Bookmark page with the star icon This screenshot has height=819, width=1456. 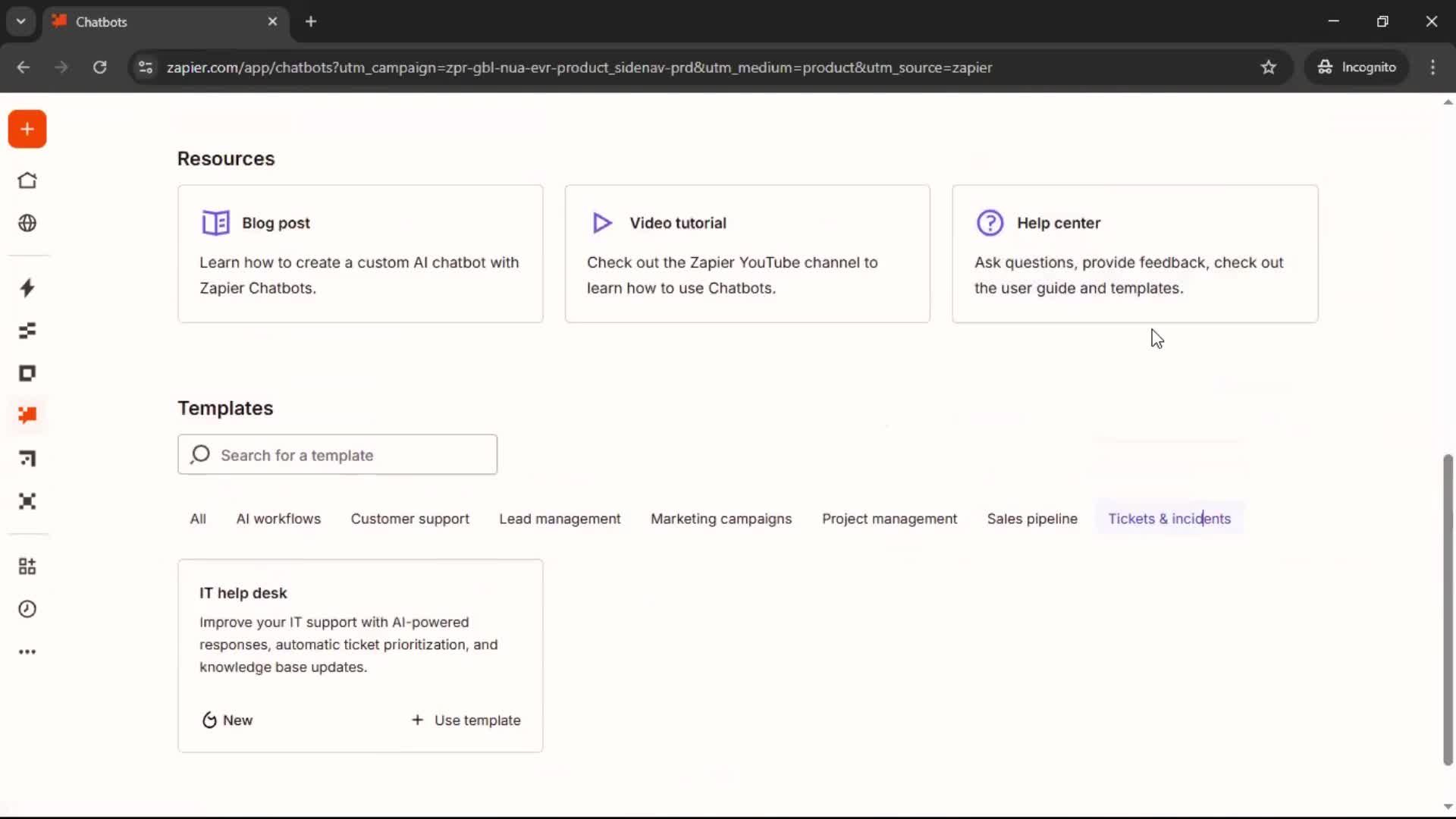pyautogui.click(x=1269, y=67)
